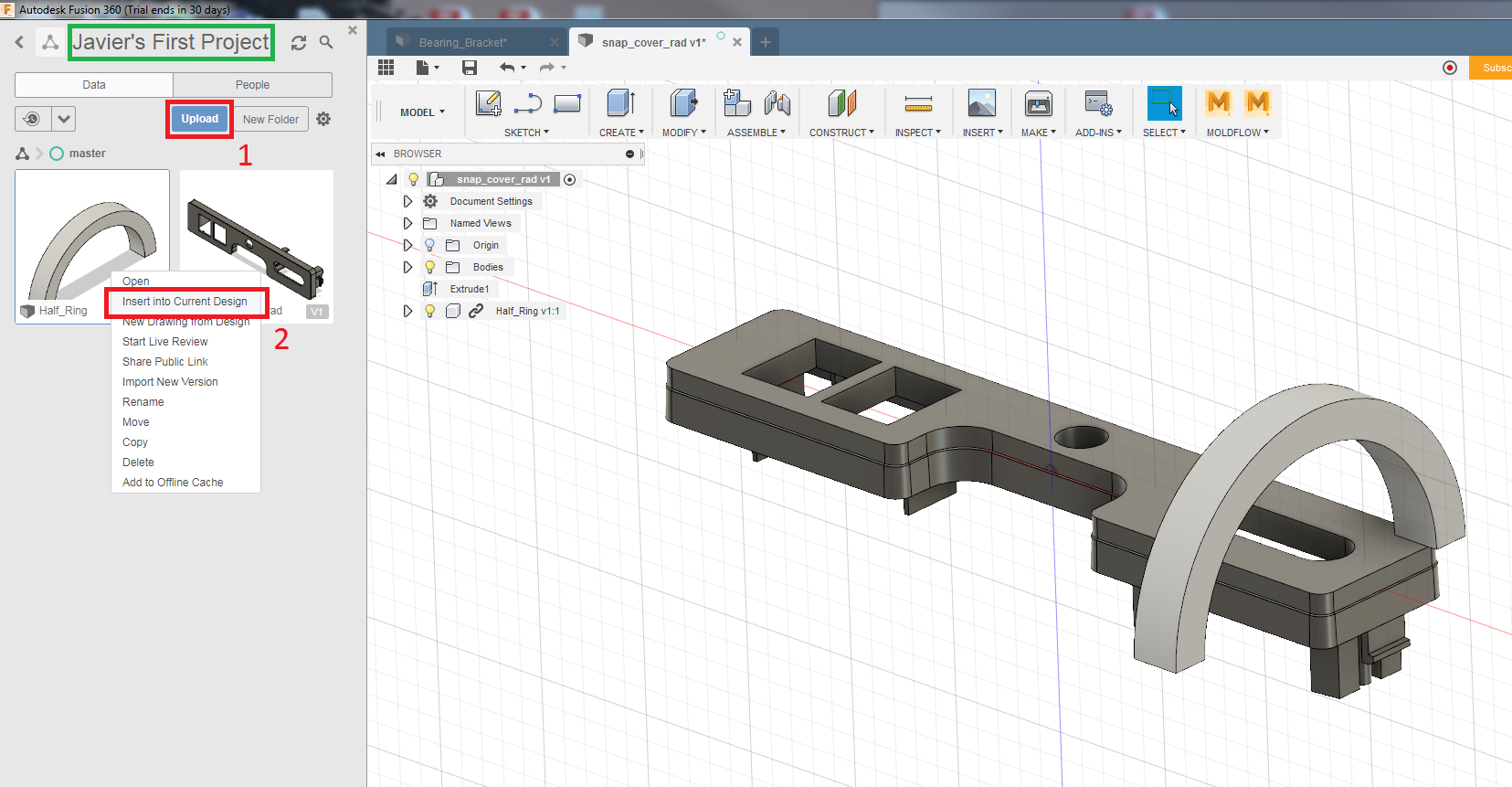The height and width of the screenshot is (787, 1512).
Task: Click the New Component icon in Assemble
Action: [x=737, y=103]
